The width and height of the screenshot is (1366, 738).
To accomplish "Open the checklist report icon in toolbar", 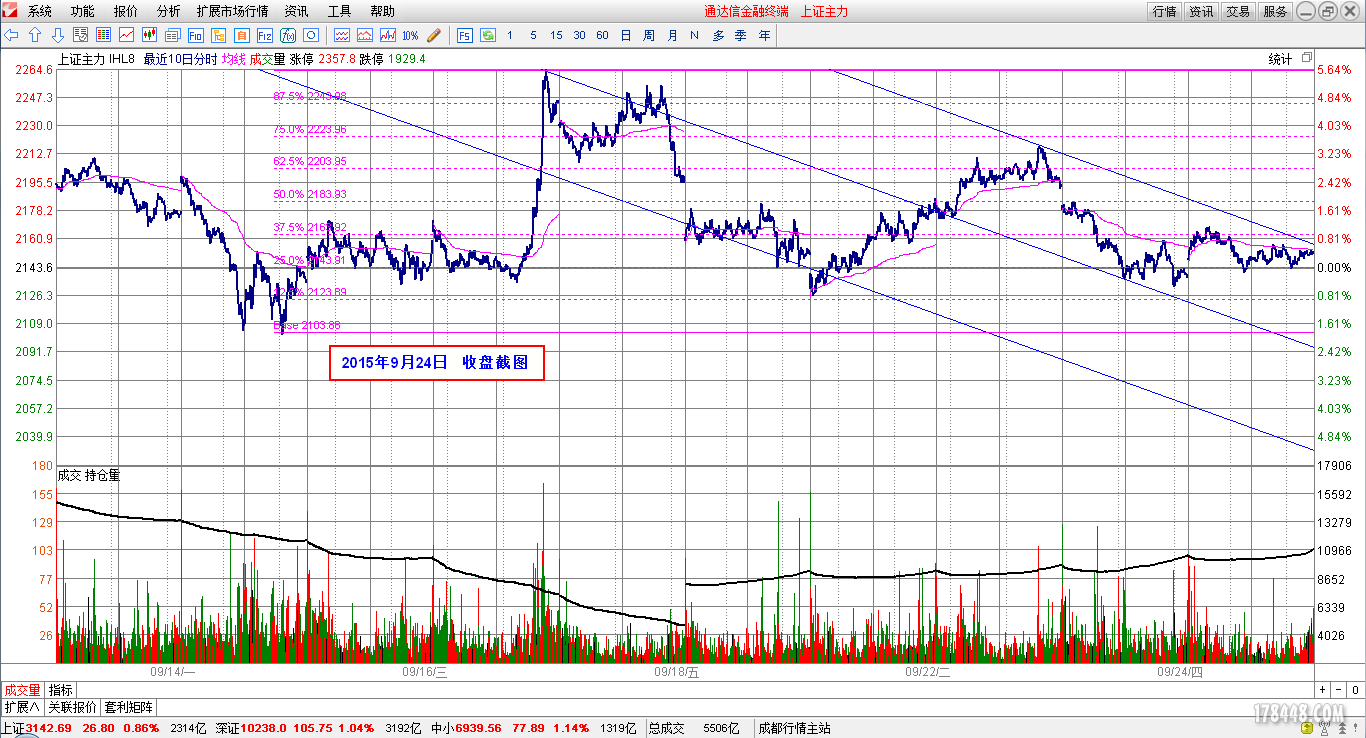I will pos(81,35).
